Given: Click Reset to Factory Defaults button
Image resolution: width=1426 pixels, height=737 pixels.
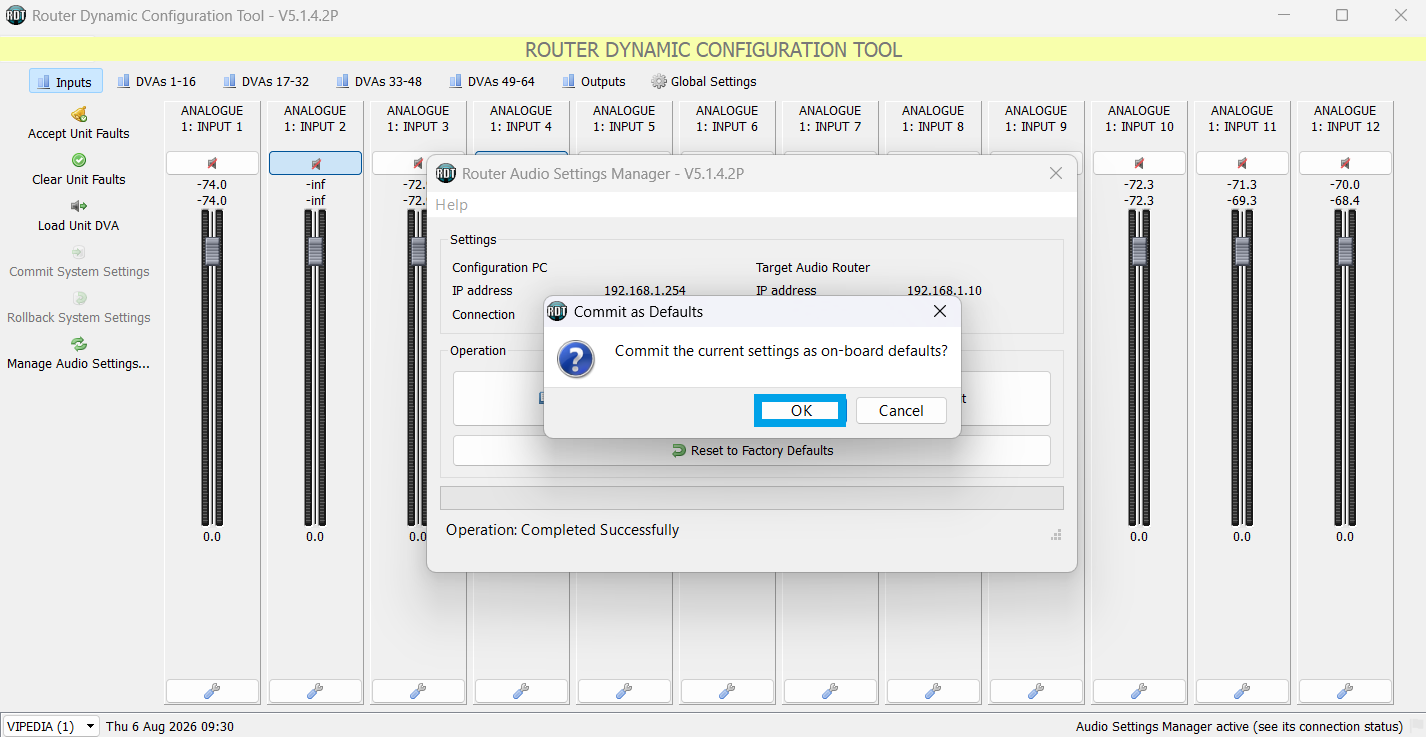Looking at the screenshot, I should 752,450.
